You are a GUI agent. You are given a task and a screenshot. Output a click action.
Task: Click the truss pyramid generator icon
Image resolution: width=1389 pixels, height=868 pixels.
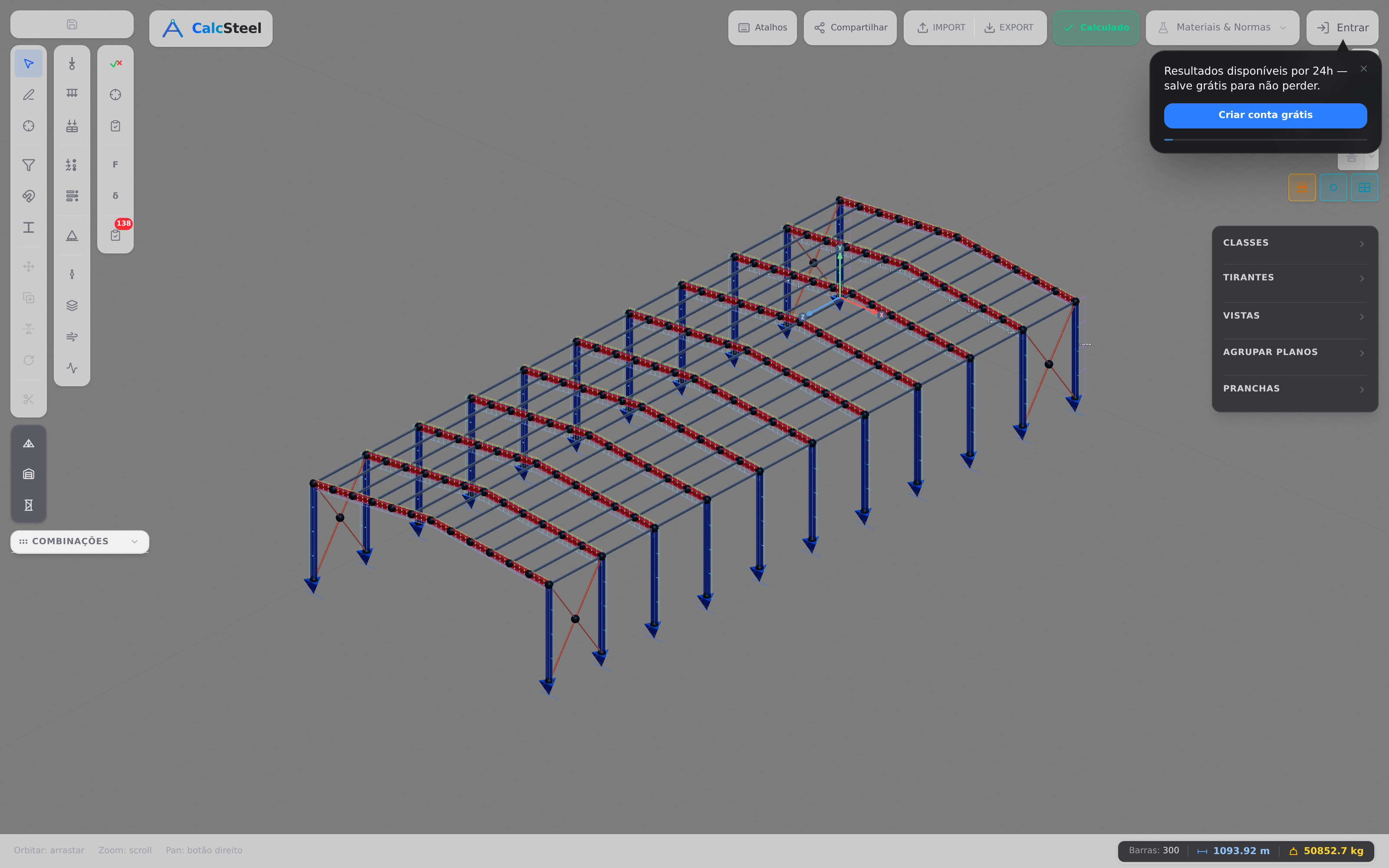tap(28, 443)
